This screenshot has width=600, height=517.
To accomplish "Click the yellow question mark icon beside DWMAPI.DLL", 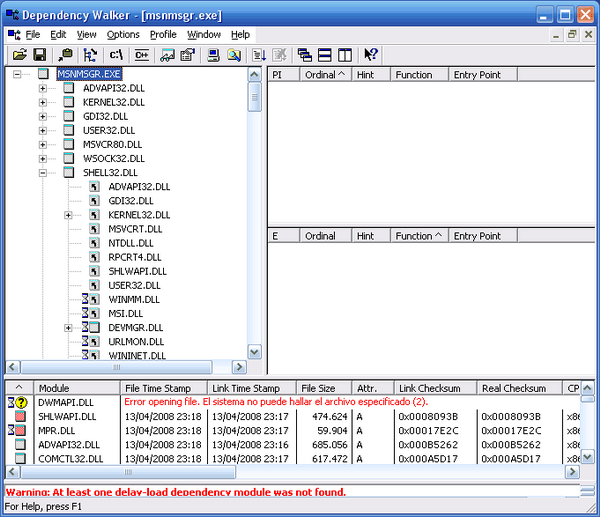I will (x=21, y=402).
